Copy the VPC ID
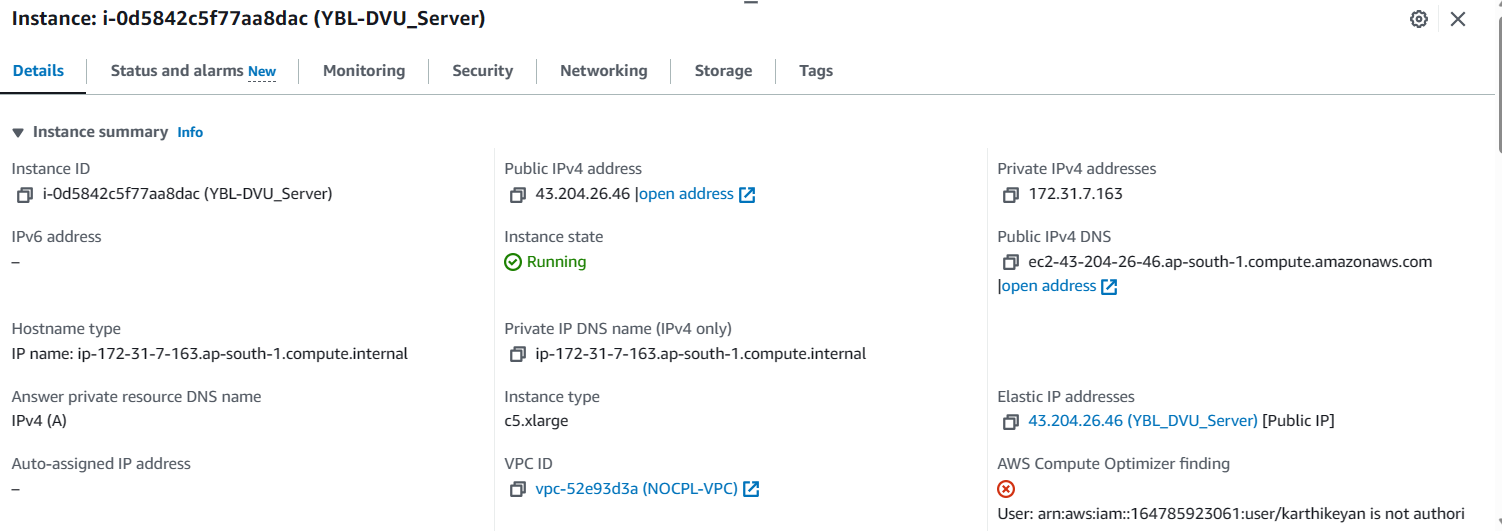This screenshot has width=1502, height=531. tap(518, 489)
